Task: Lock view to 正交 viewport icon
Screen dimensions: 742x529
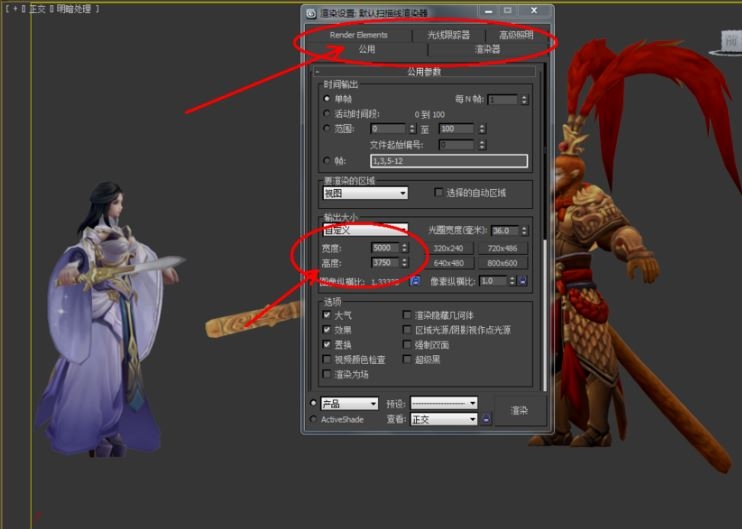Action: (486, 419)
